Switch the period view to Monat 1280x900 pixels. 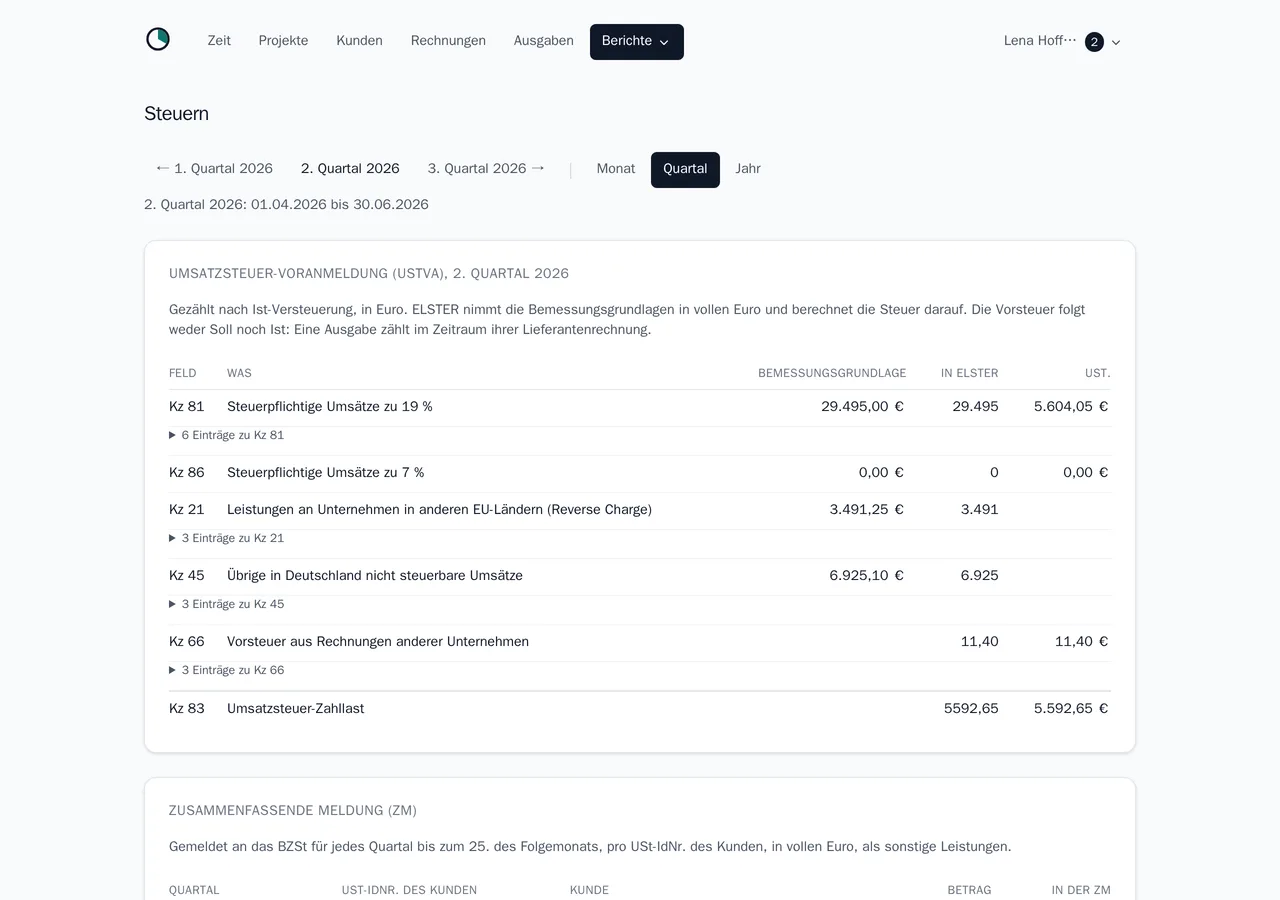[x=616, y=169]
